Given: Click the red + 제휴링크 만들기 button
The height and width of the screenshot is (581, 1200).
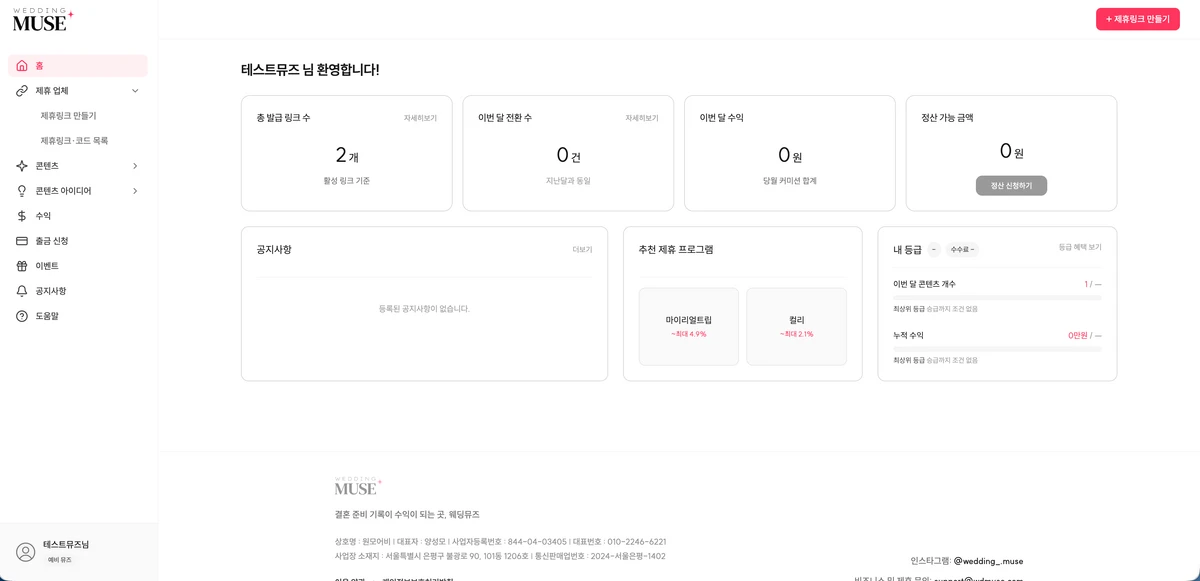Looking at the screenshot, I should [1138, 19].
